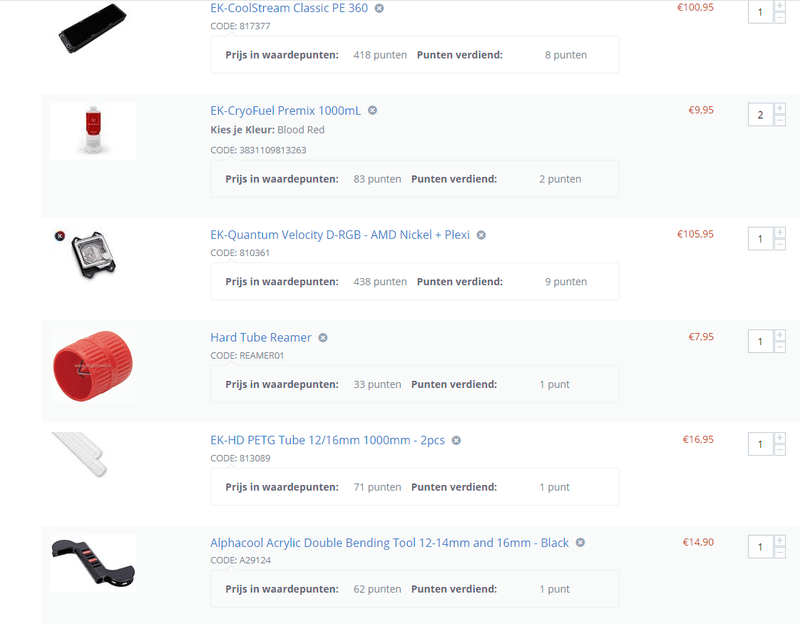Remove EK-CryoFuel Premix 1000mL via x icon
The width and height of the screenshot is (800, 624).
point(372,110)
